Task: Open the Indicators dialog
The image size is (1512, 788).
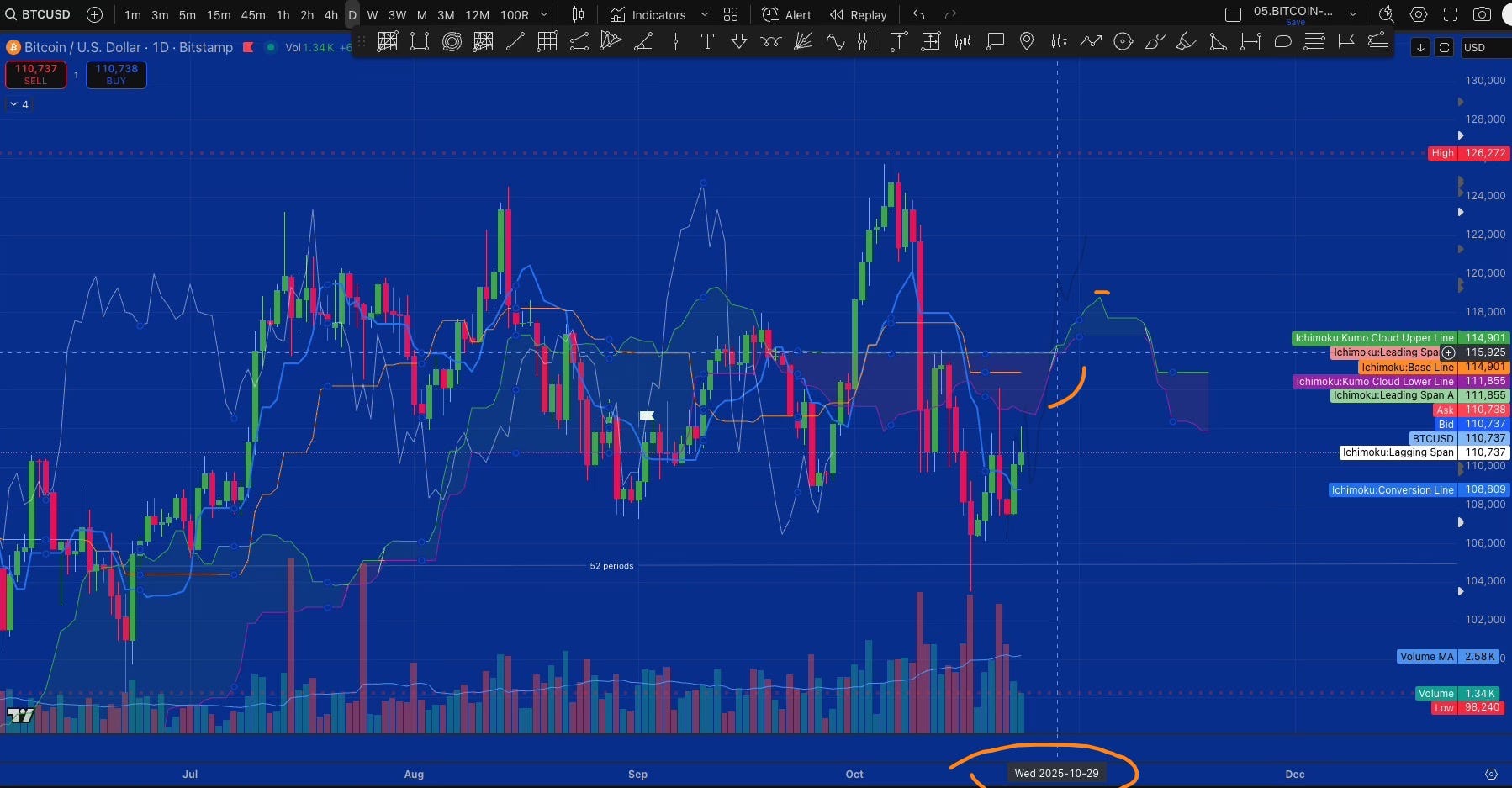Action: 648,15
